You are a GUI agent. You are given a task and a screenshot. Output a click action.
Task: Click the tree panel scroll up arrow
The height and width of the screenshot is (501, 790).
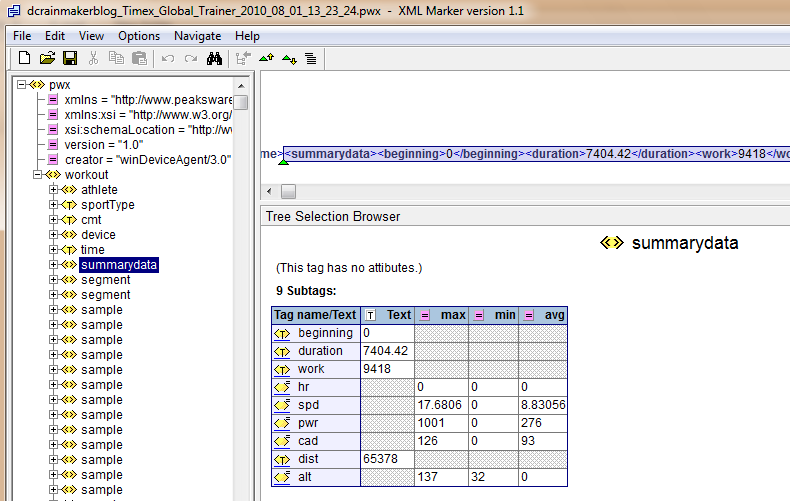[241, 86]
